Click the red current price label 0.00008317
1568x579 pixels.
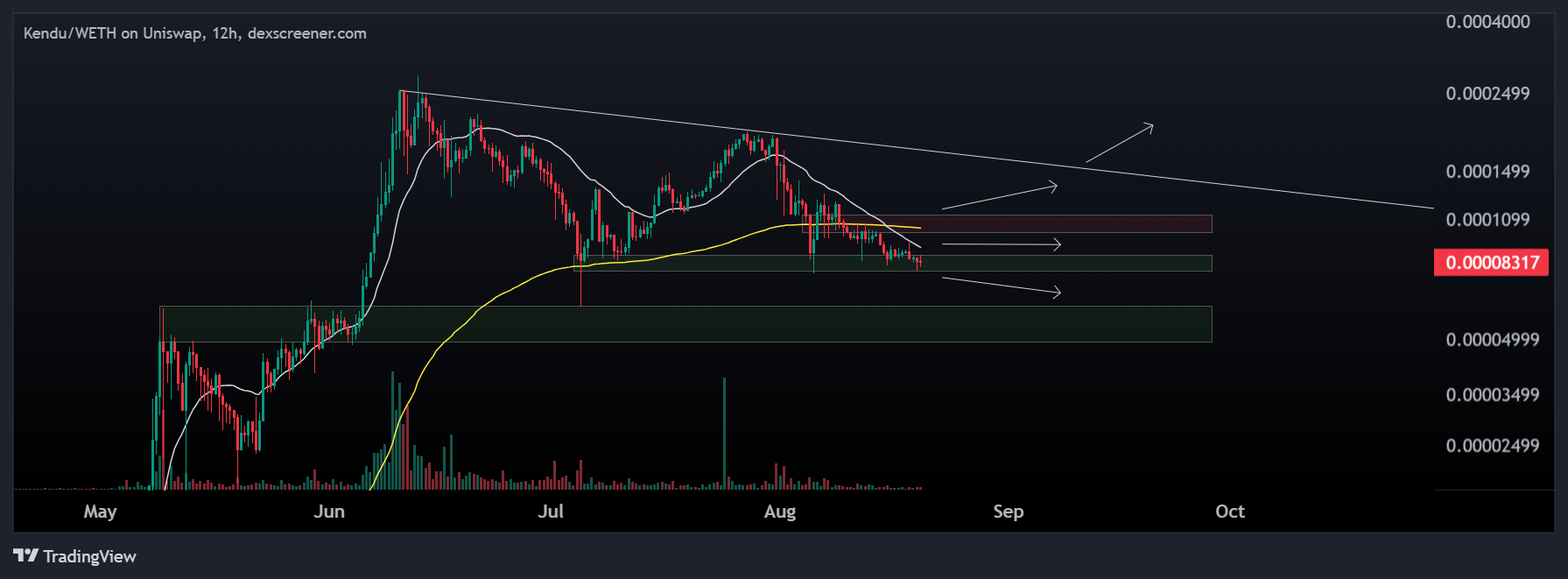1491,262
